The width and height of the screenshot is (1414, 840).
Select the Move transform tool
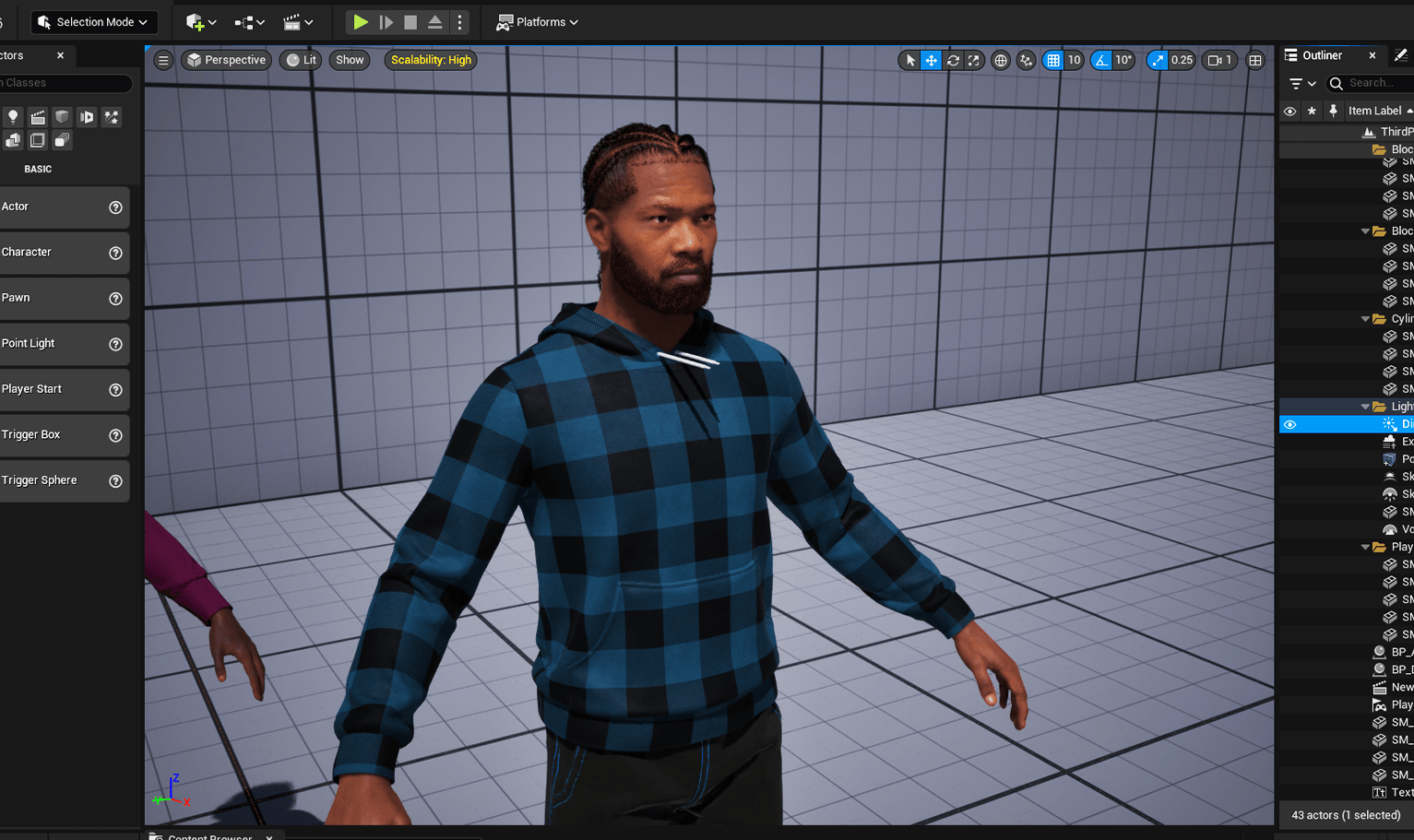932,60
